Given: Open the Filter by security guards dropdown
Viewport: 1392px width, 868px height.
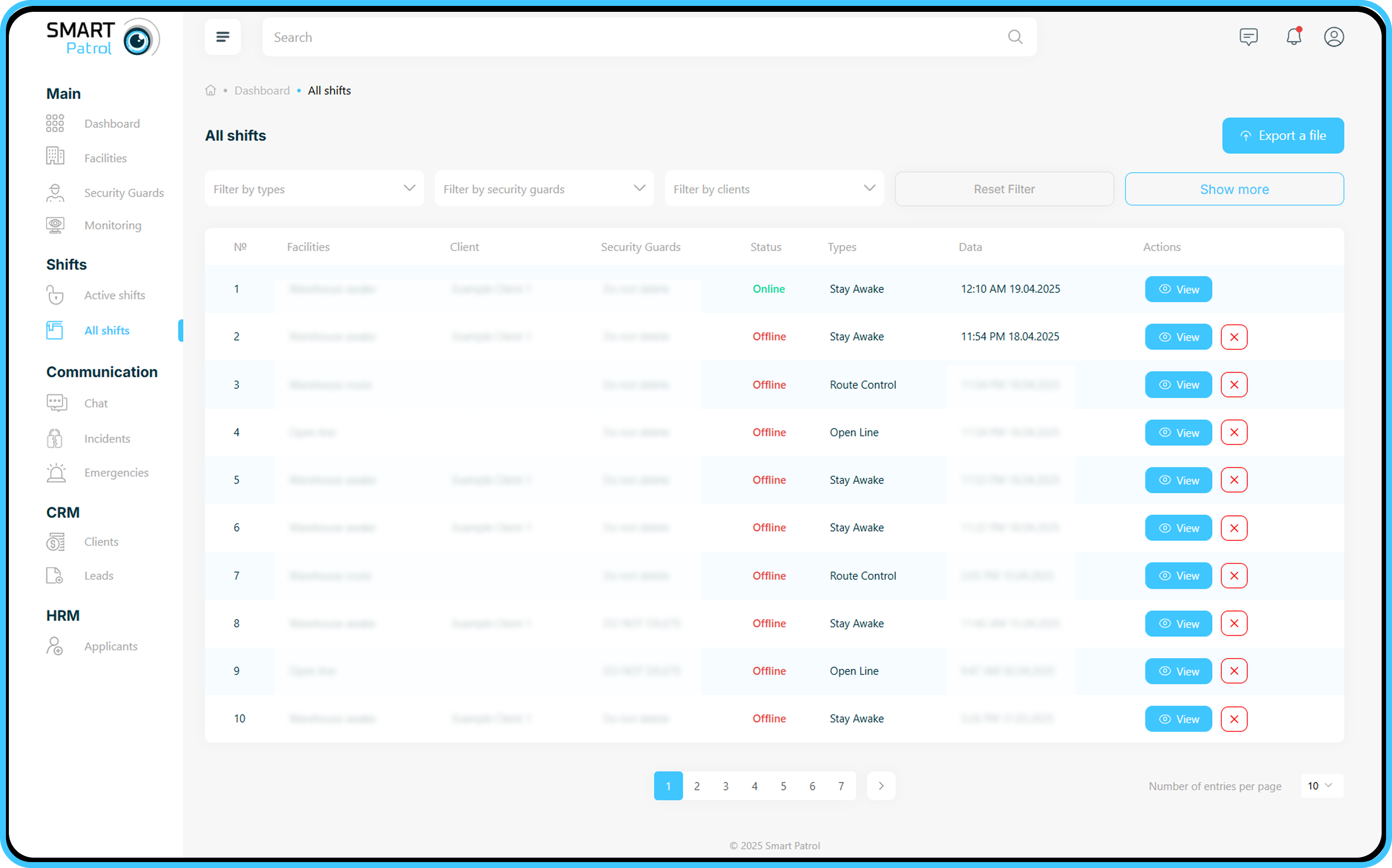Looking at the screenshot, I should tap(544, 189).
